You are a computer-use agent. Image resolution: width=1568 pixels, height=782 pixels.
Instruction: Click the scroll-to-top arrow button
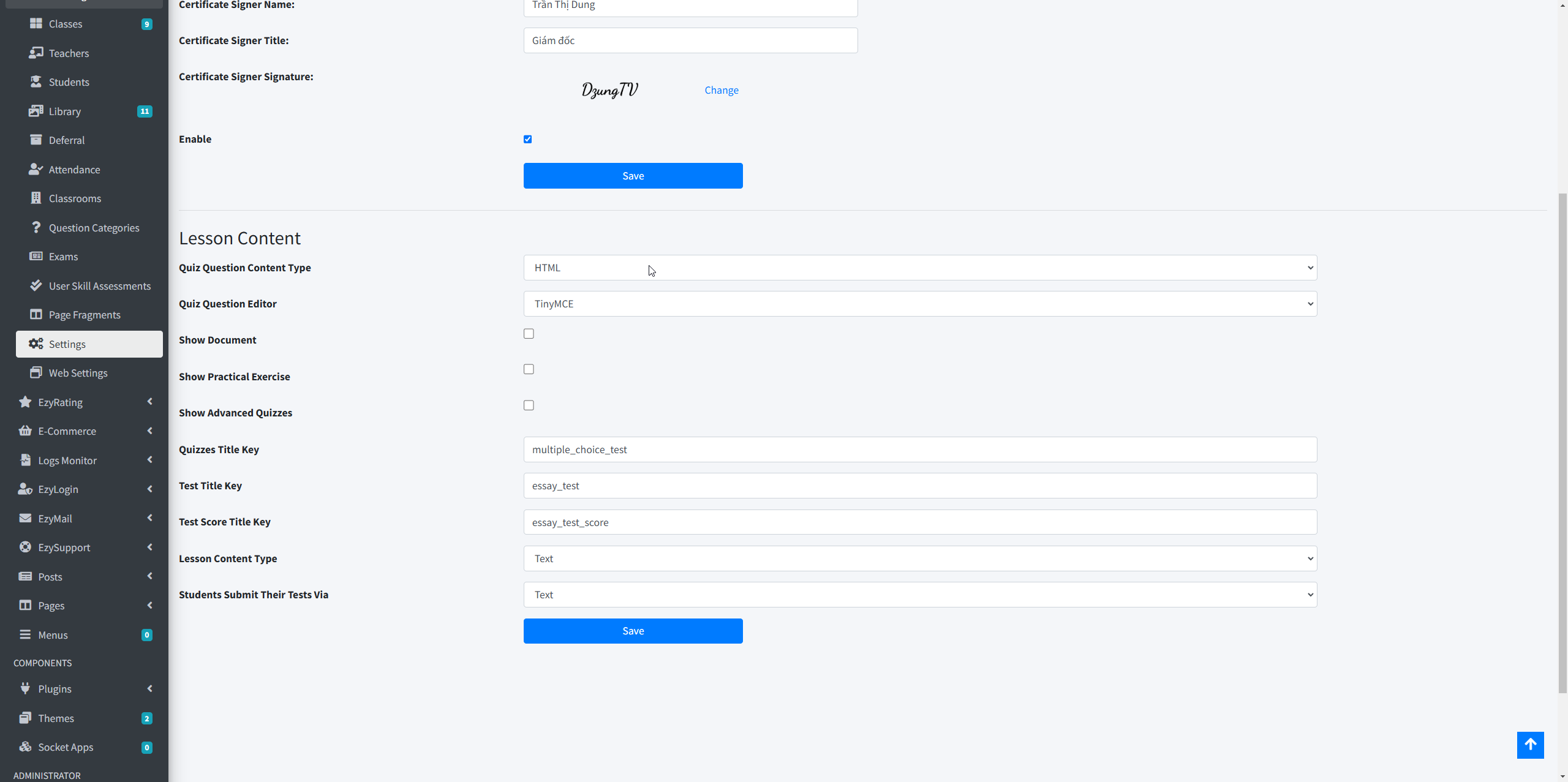pyautogui.click(x=1529, y=745)
